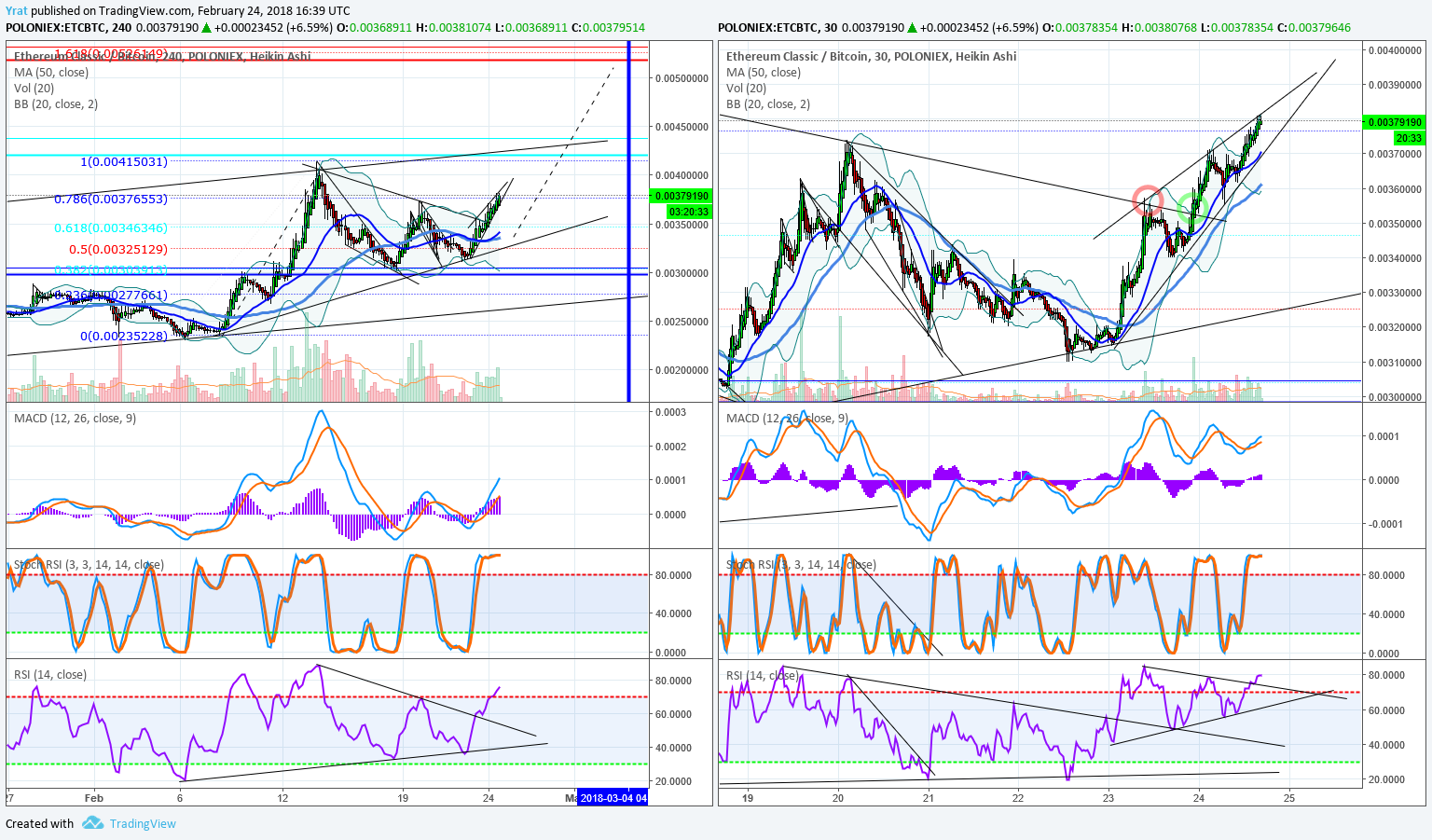Click the 0.00450000 price axis label
Image resolution: width=1432 pixels, height=840 pixels.
(682, 127)
